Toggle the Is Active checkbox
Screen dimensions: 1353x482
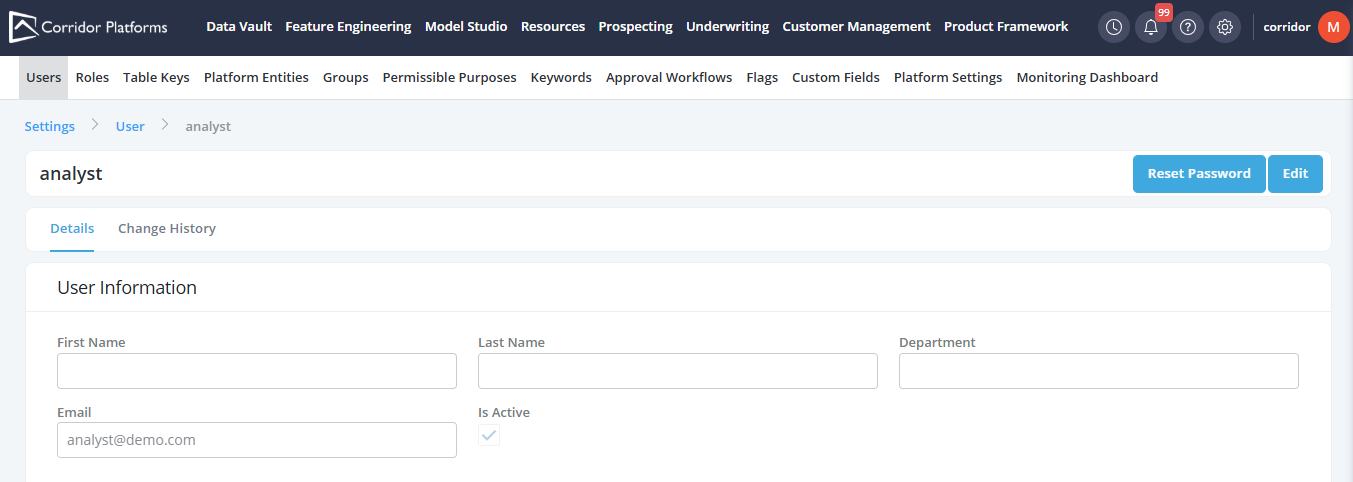coord(489,435)
